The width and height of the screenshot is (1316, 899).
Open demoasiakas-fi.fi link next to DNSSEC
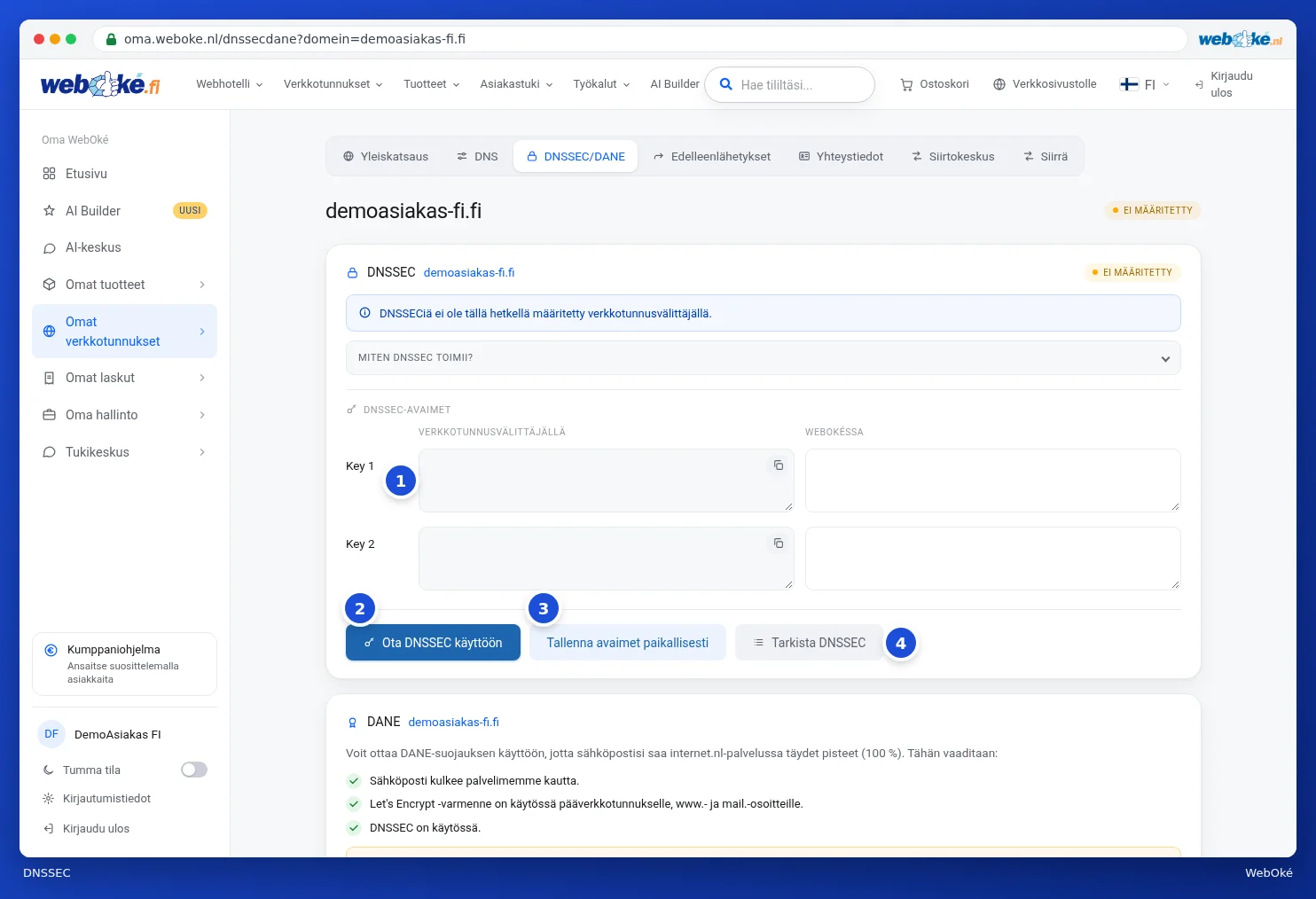pos(469,272)
